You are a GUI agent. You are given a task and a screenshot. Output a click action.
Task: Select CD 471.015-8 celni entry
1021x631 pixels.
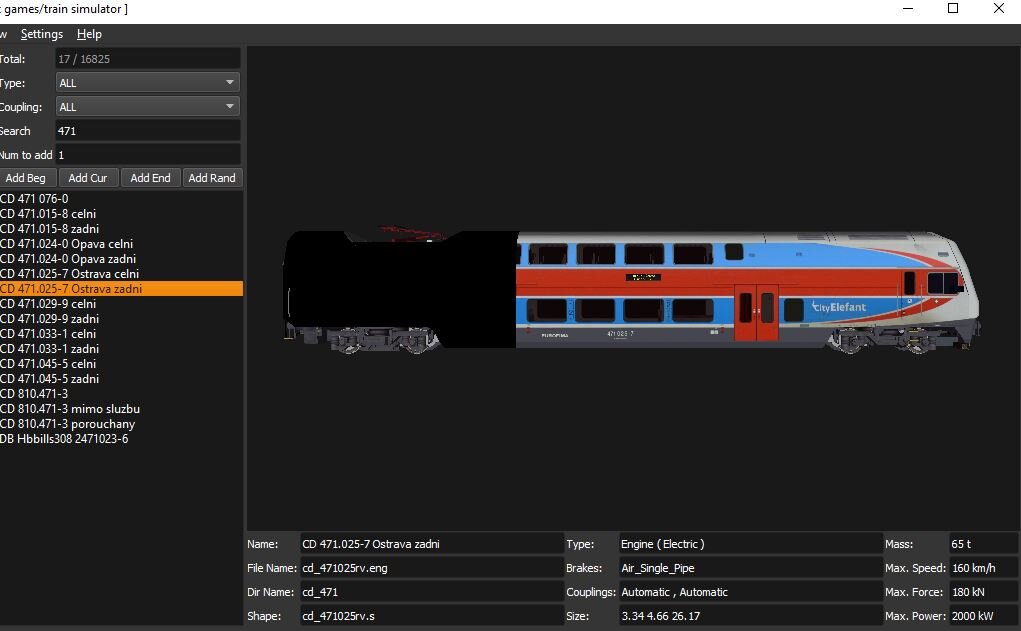tap(121, 214)
